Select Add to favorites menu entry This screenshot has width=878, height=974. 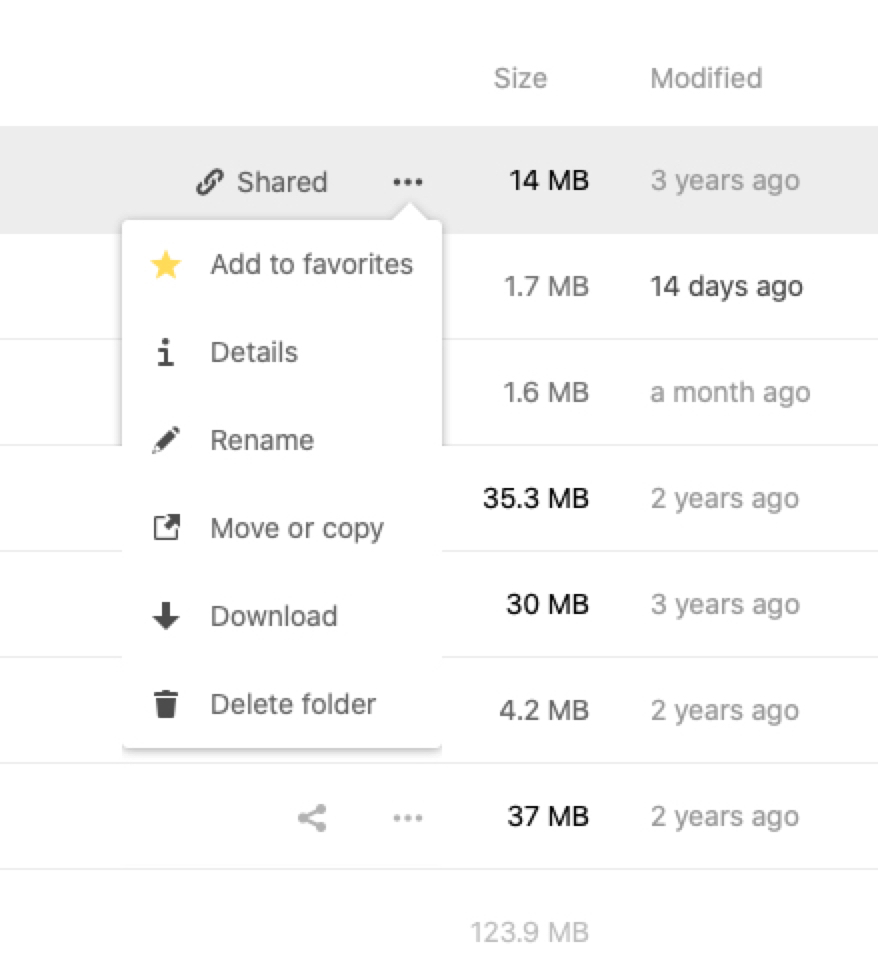[x=311, y=265]
